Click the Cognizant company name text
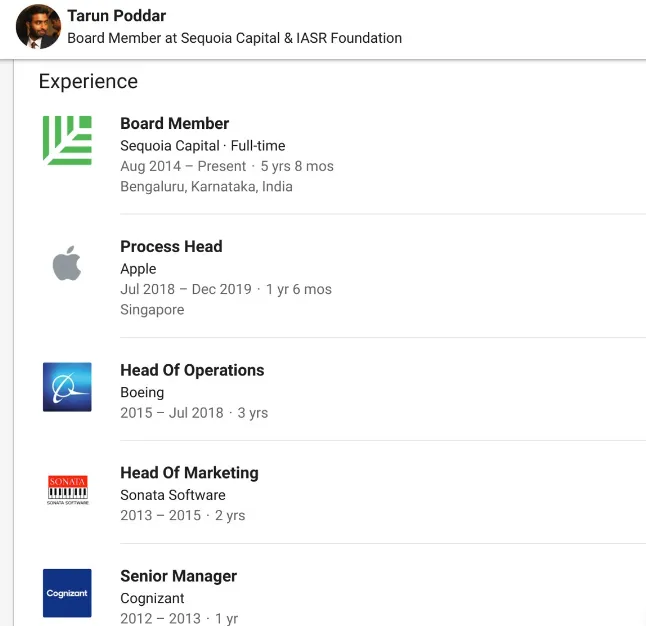646x626 pixels. click(152, 598)
